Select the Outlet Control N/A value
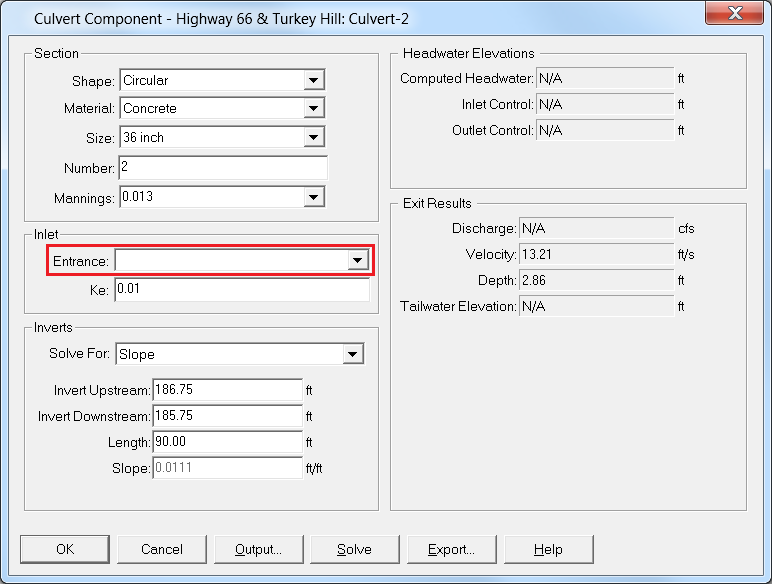Viewport: 772px width, 584px height. click(605, 130)
